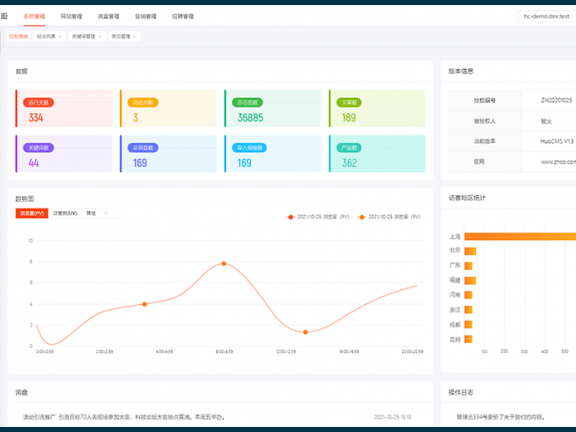Click the chart data point at value 4
The height and width of the screenshot is (432, 576).
point(144,304)
